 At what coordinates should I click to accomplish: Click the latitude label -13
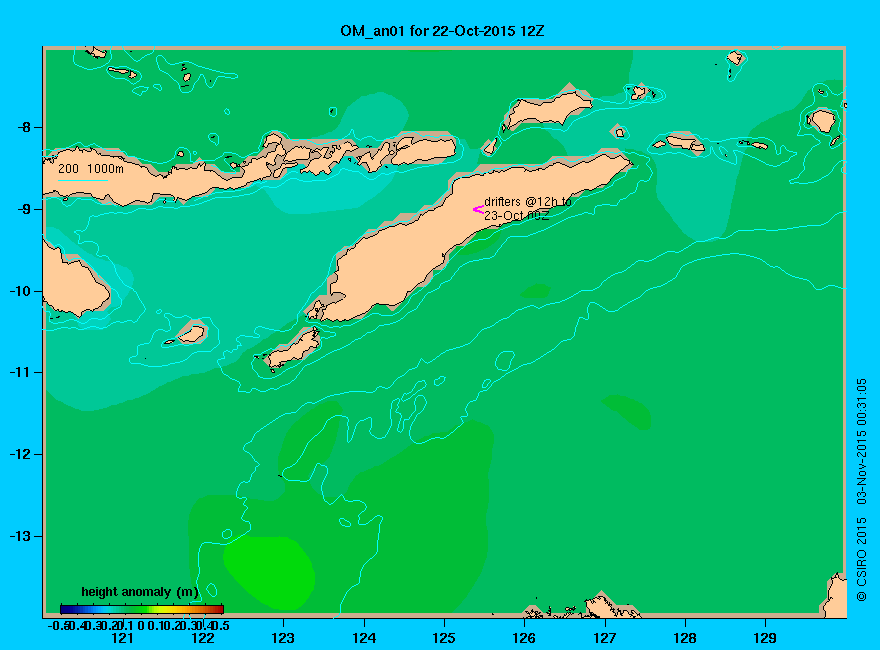coord(20,536)
